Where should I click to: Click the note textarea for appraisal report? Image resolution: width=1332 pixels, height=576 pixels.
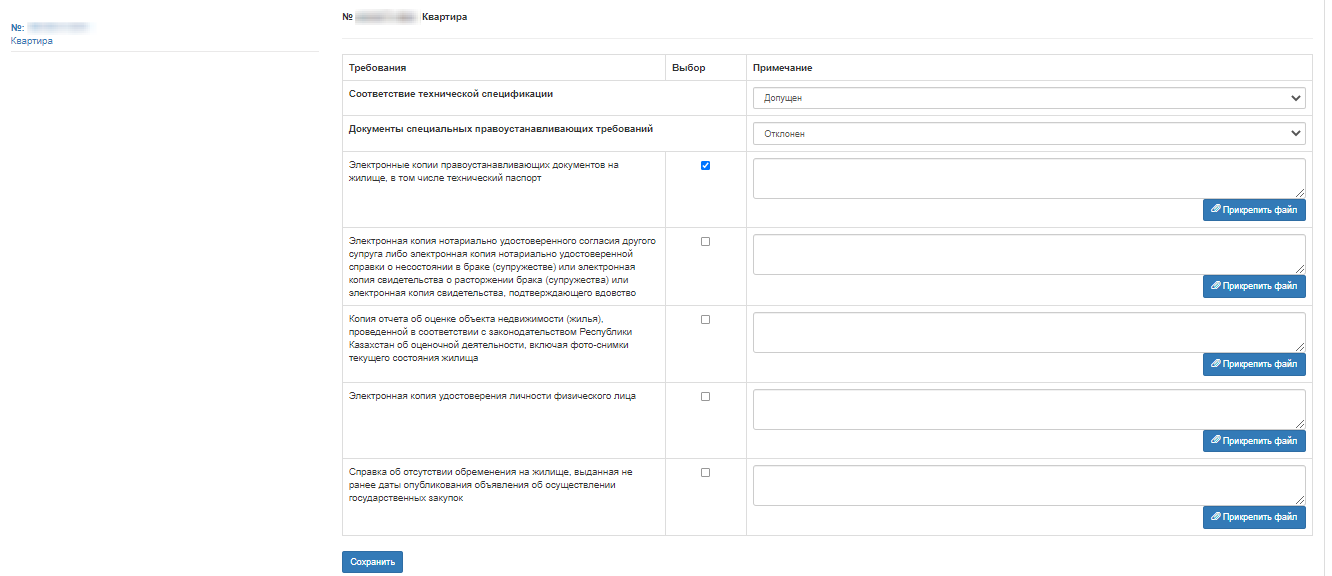click(x=1028, y=332)
